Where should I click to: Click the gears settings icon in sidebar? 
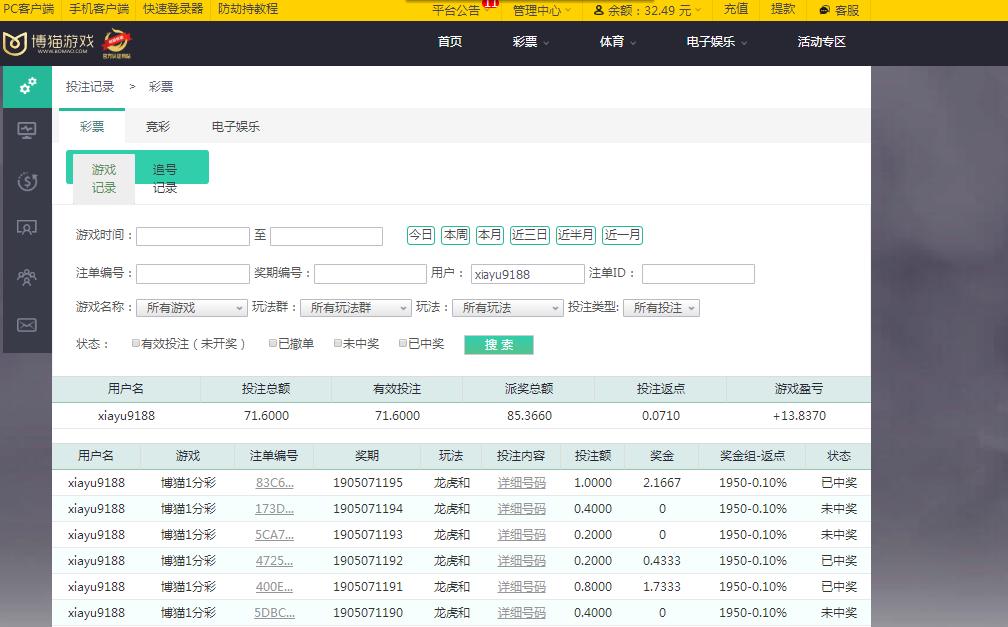tap(27, 86)
